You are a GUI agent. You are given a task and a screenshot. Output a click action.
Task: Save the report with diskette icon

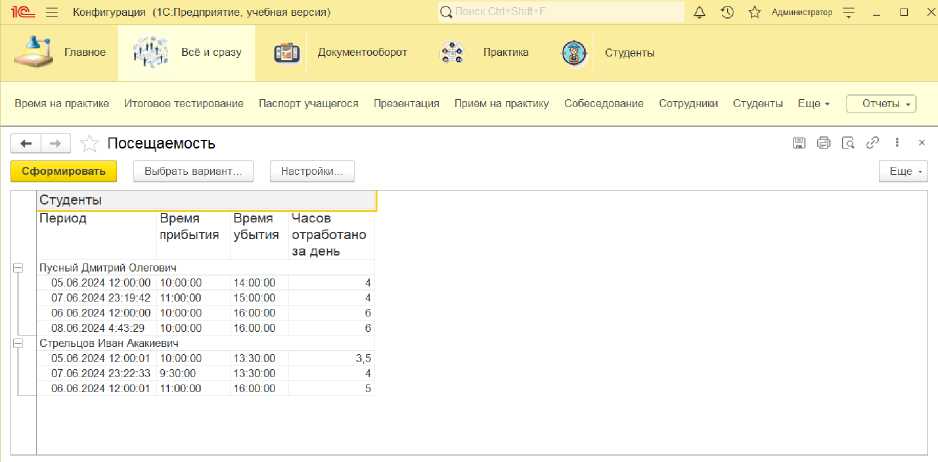point(799,142)
